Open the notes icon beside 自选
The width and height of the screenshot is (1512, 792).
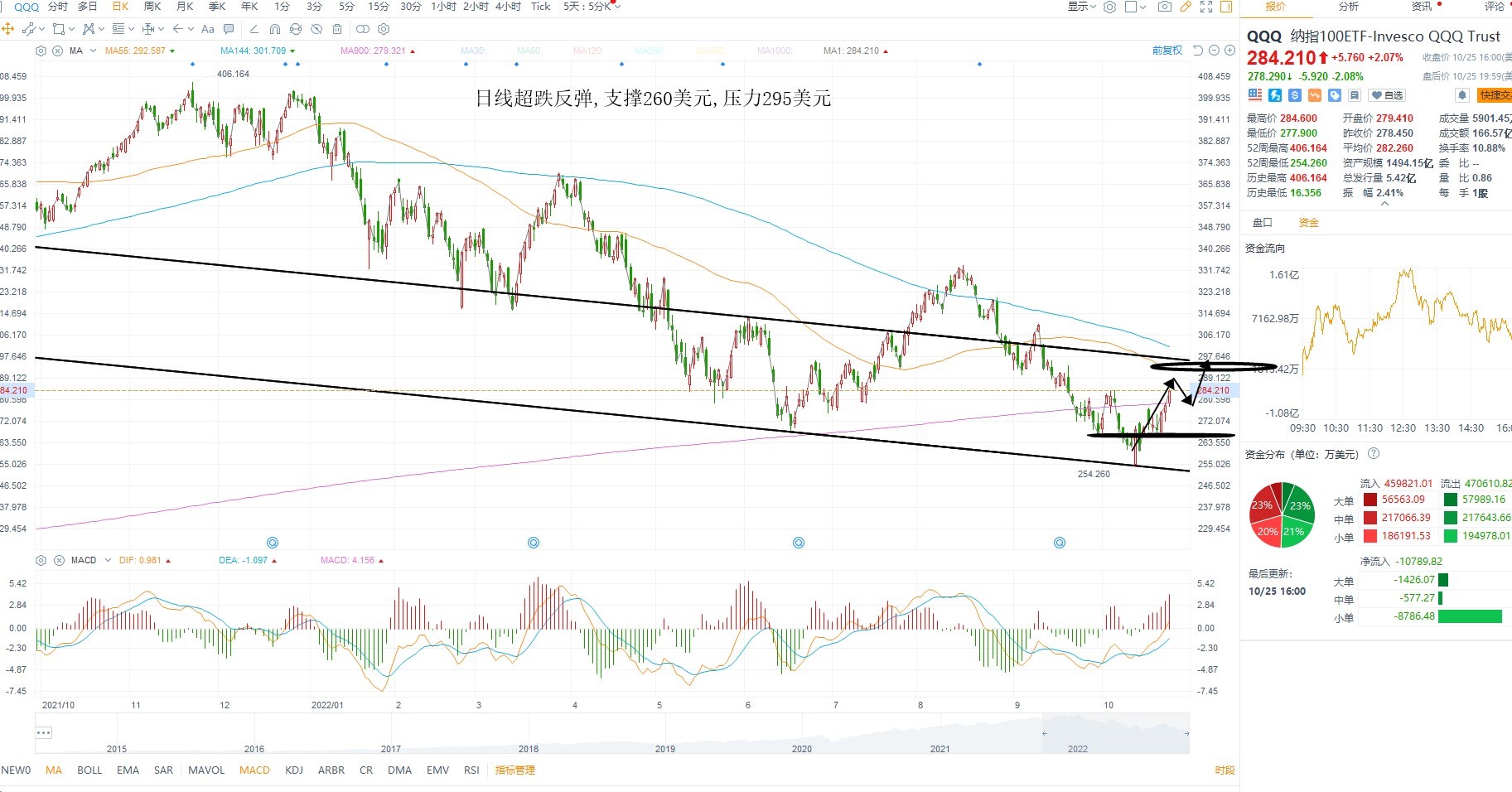pos(1355,95)
